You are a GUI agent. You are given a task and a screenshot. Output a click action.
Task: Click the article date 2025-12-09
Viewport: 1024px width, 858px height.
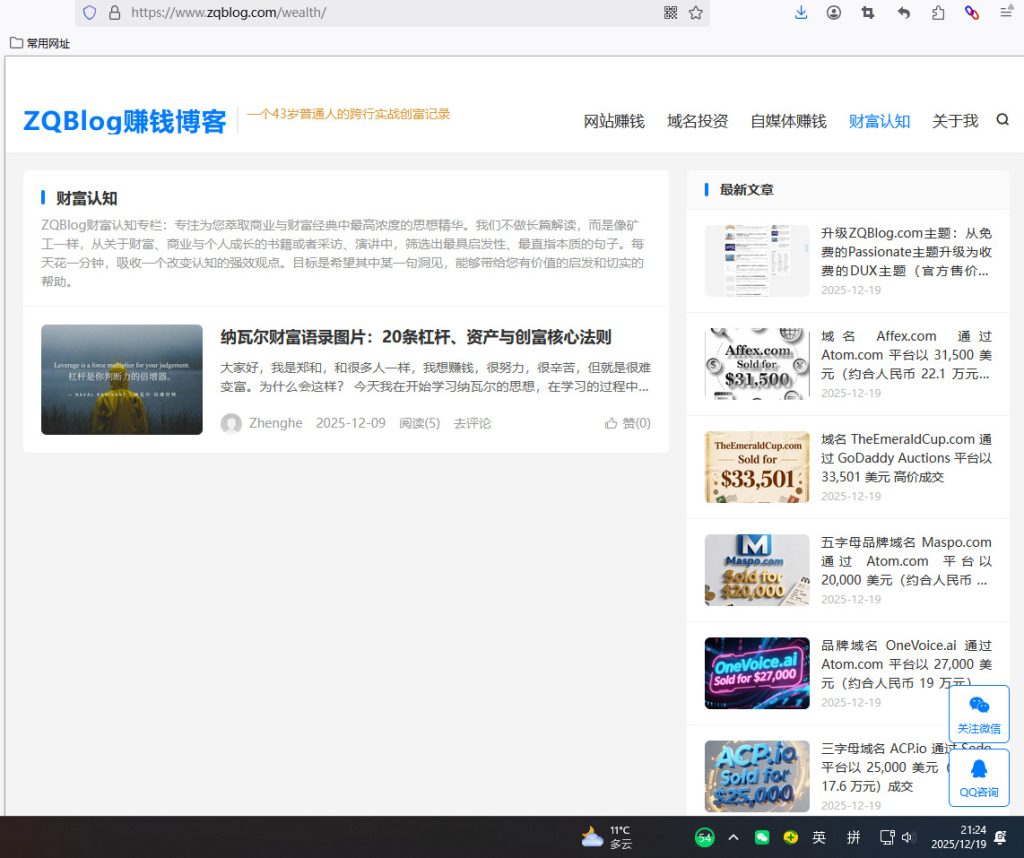(351, 423)
